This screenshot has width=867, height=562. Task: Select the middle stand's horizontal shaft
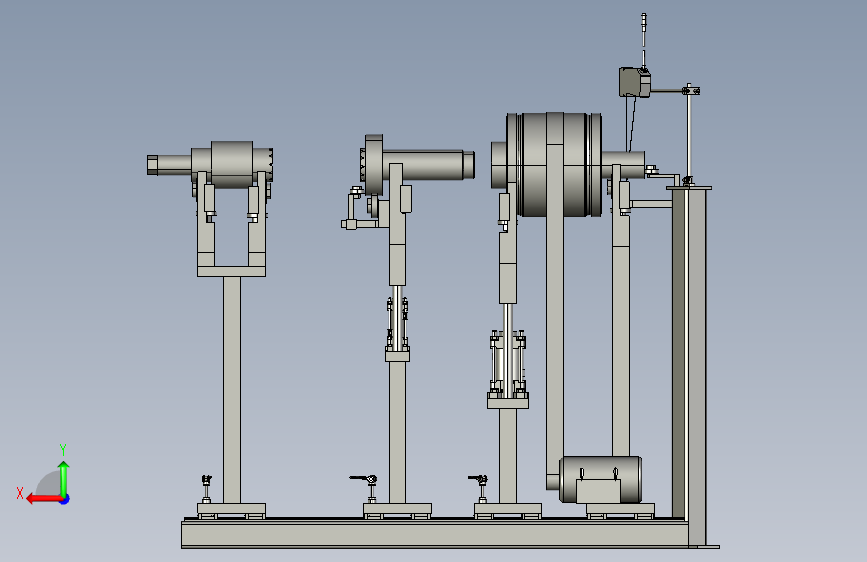point(429,164)
